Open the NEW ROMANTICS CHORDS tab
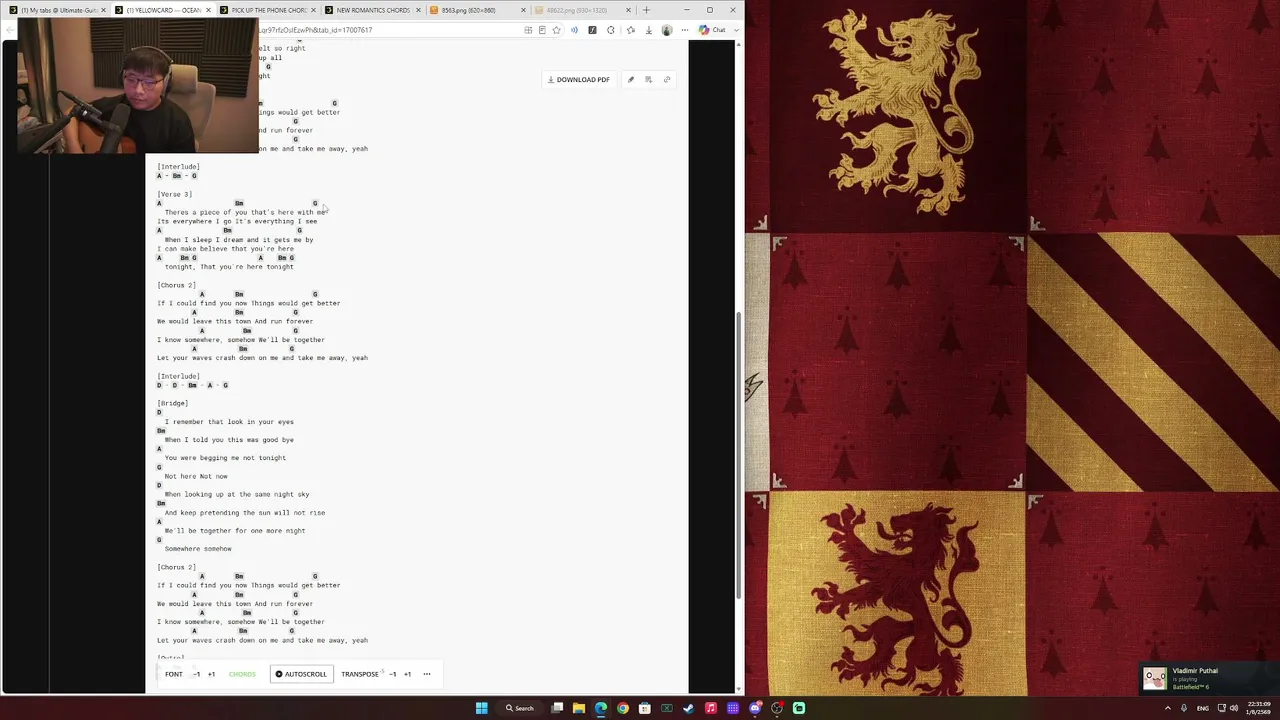This screenshot has height=720, width=1280. coord(371,10)
